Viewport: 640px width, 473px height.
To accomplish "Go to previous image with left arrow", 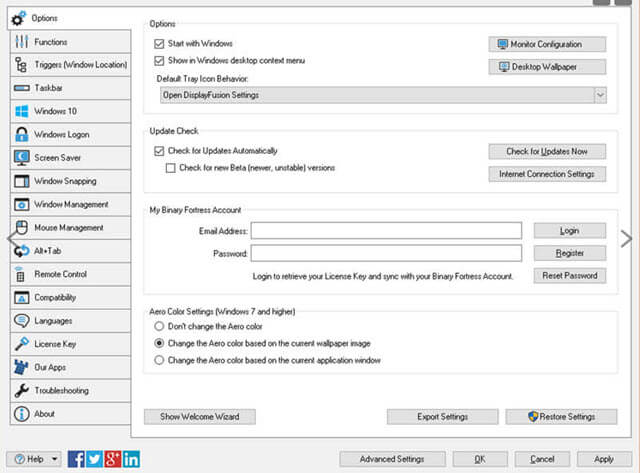I will coord(11,239).
